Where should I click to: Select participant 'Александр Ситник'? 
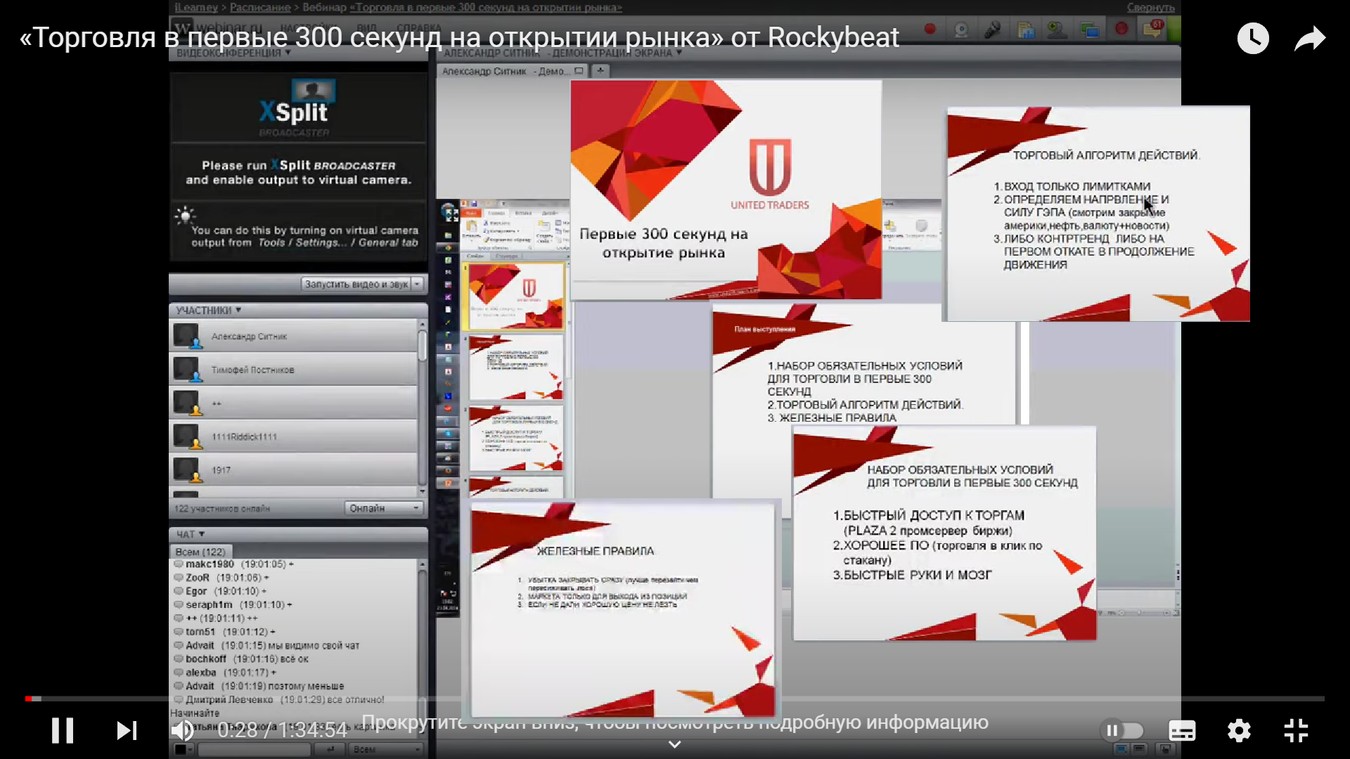[294, 336]
